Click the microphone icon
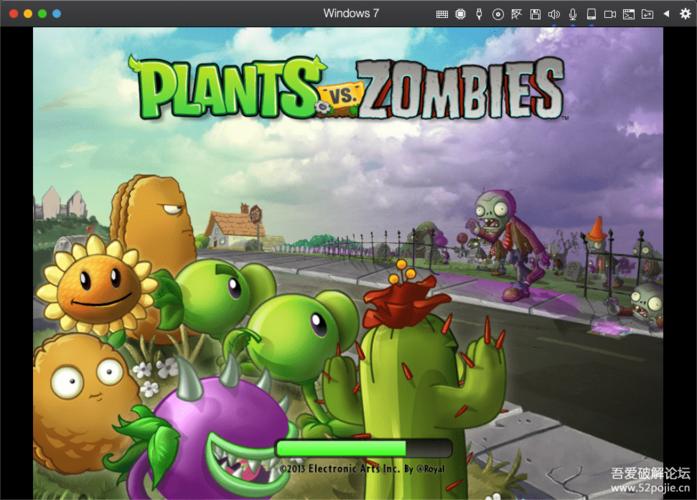 [573, 14]
